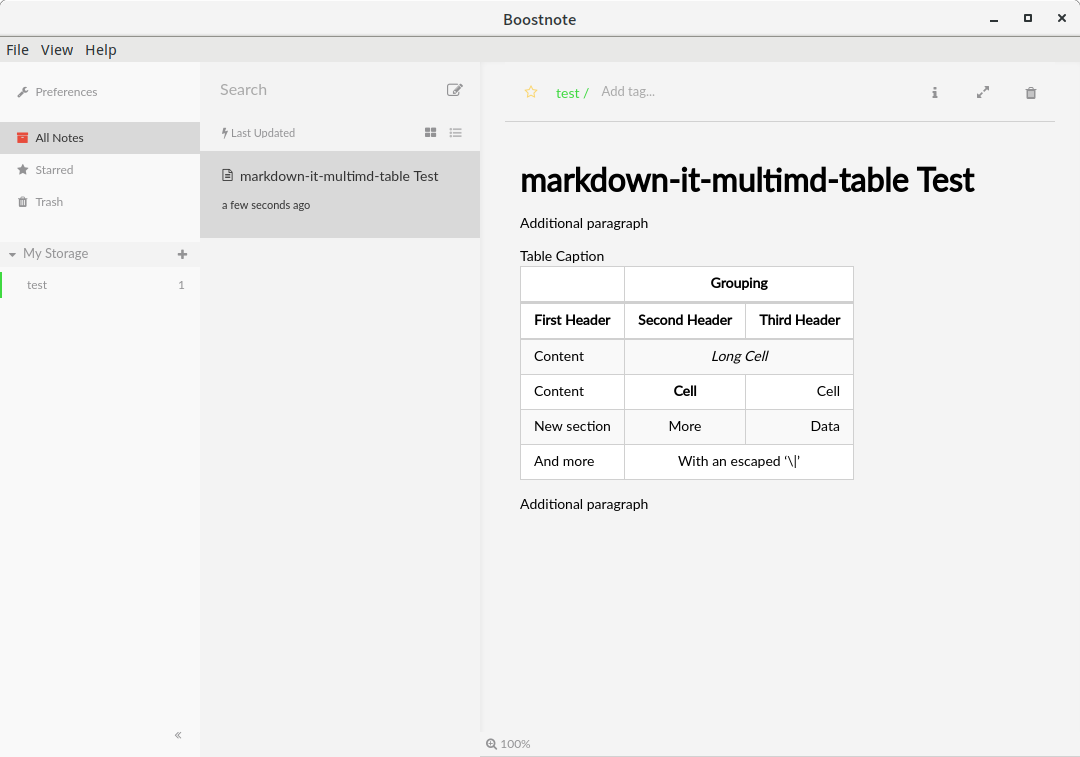The height and width of the screenshot is (757, 1080).
Task: Click the New section table cell
Action: pyautogui.click(x=572, y=426)
